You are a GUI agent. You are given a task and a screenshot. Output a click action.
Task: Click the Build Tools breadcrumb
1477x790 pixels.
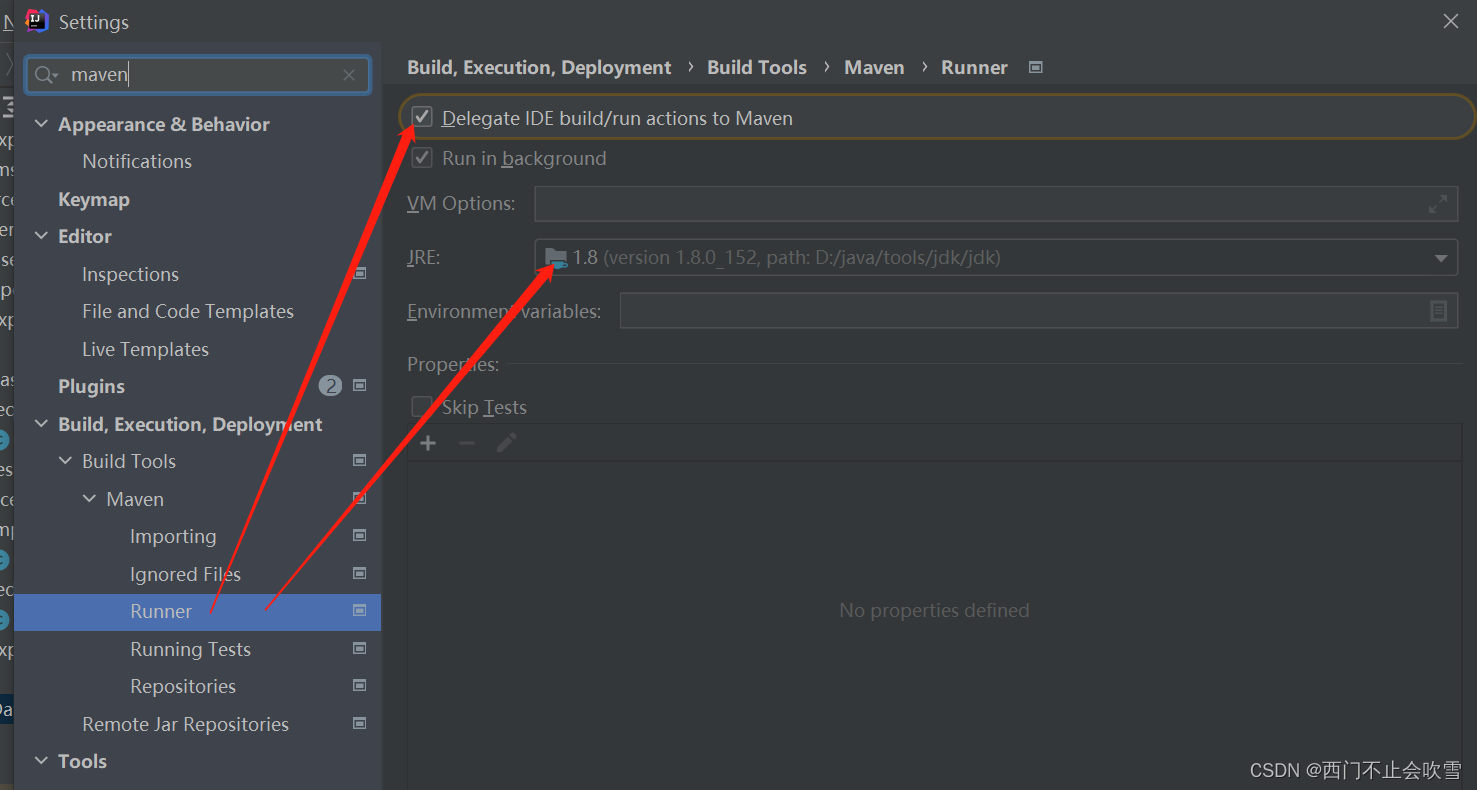(757, 67)
